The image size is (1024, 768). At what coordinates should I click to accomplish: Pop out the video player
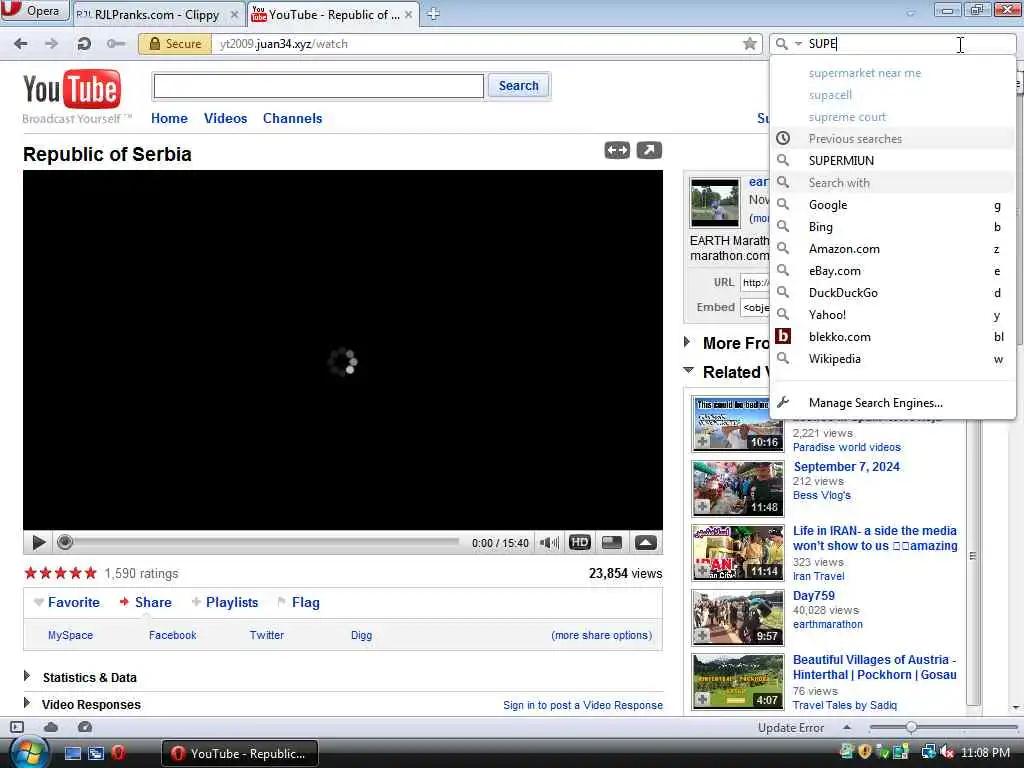[x=649, y=150]
